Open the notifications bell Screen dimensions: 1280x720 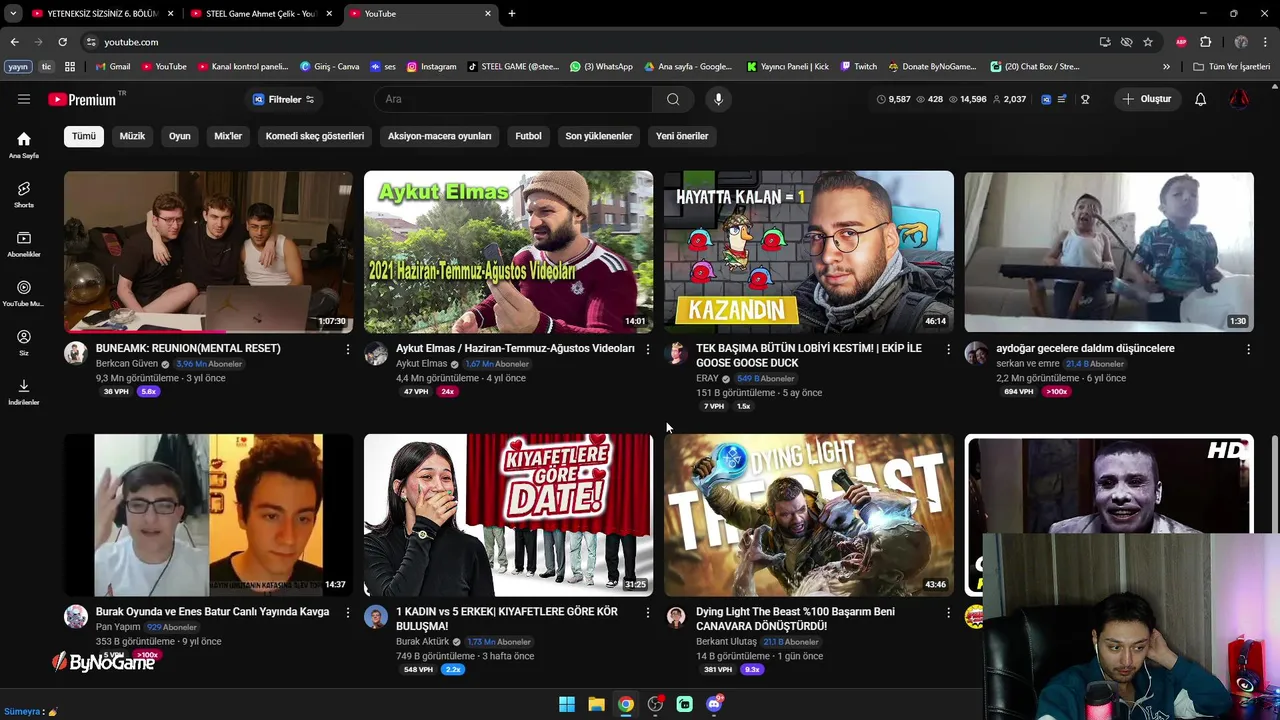click(1201, 99)
